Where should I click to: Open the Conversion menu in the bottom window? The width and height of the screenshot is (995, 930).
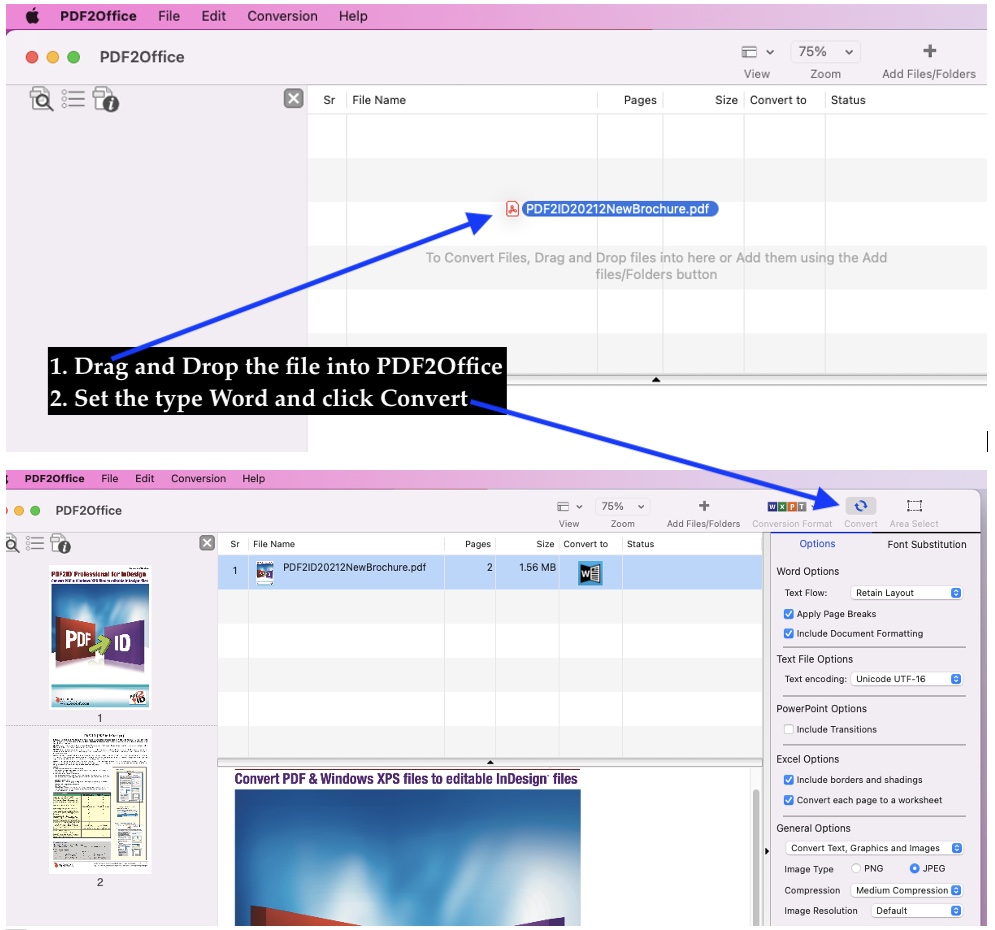click(198, 478)
